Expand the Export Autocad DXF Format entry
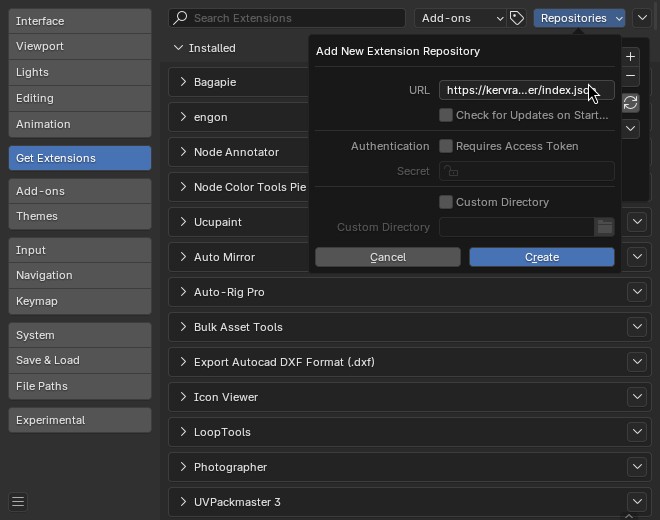 (183, 361)
